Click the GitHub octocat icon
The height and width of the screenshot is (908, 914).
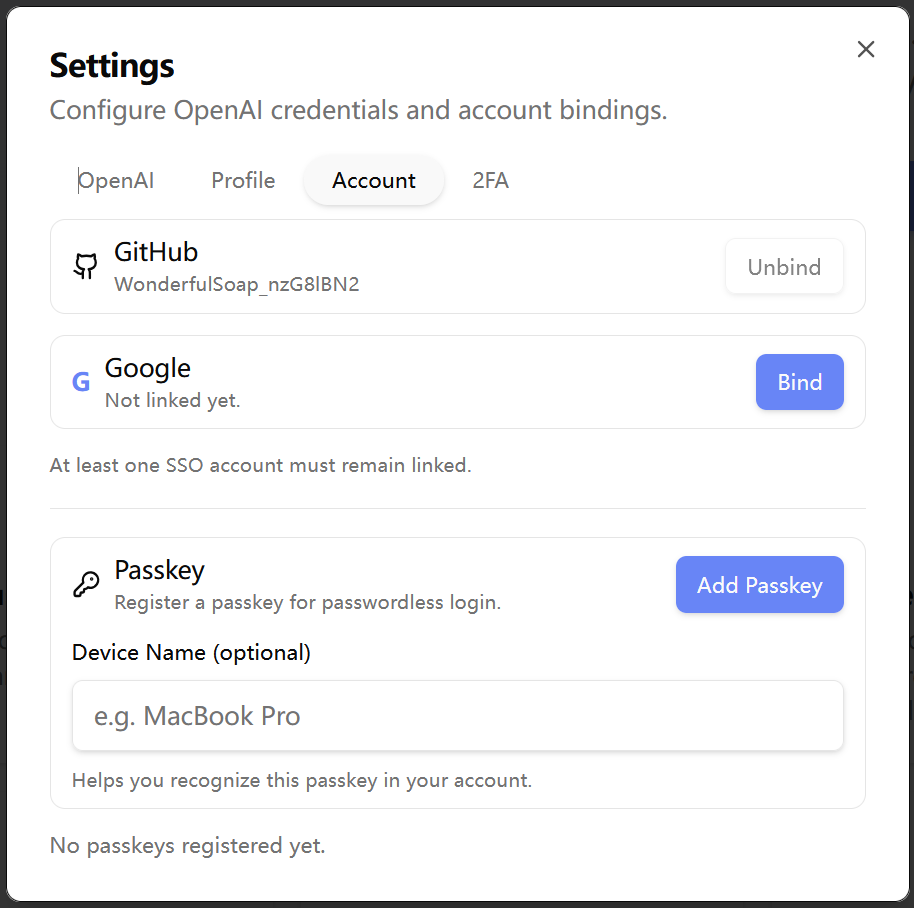[x=86, y=266]
